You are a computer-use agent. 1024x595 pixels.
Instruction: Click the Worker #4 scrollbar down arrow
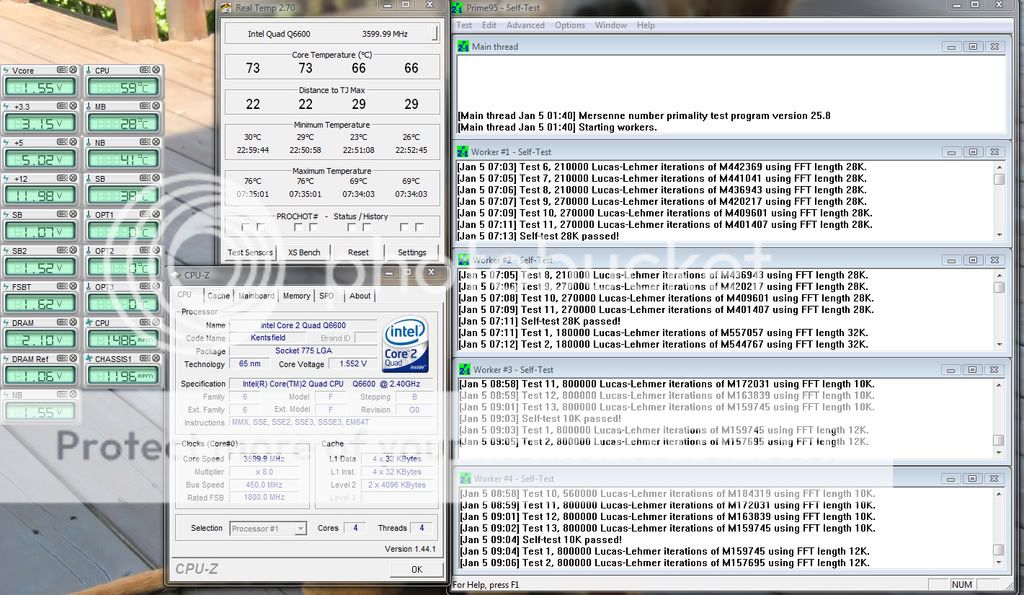(x=999, y=562)
